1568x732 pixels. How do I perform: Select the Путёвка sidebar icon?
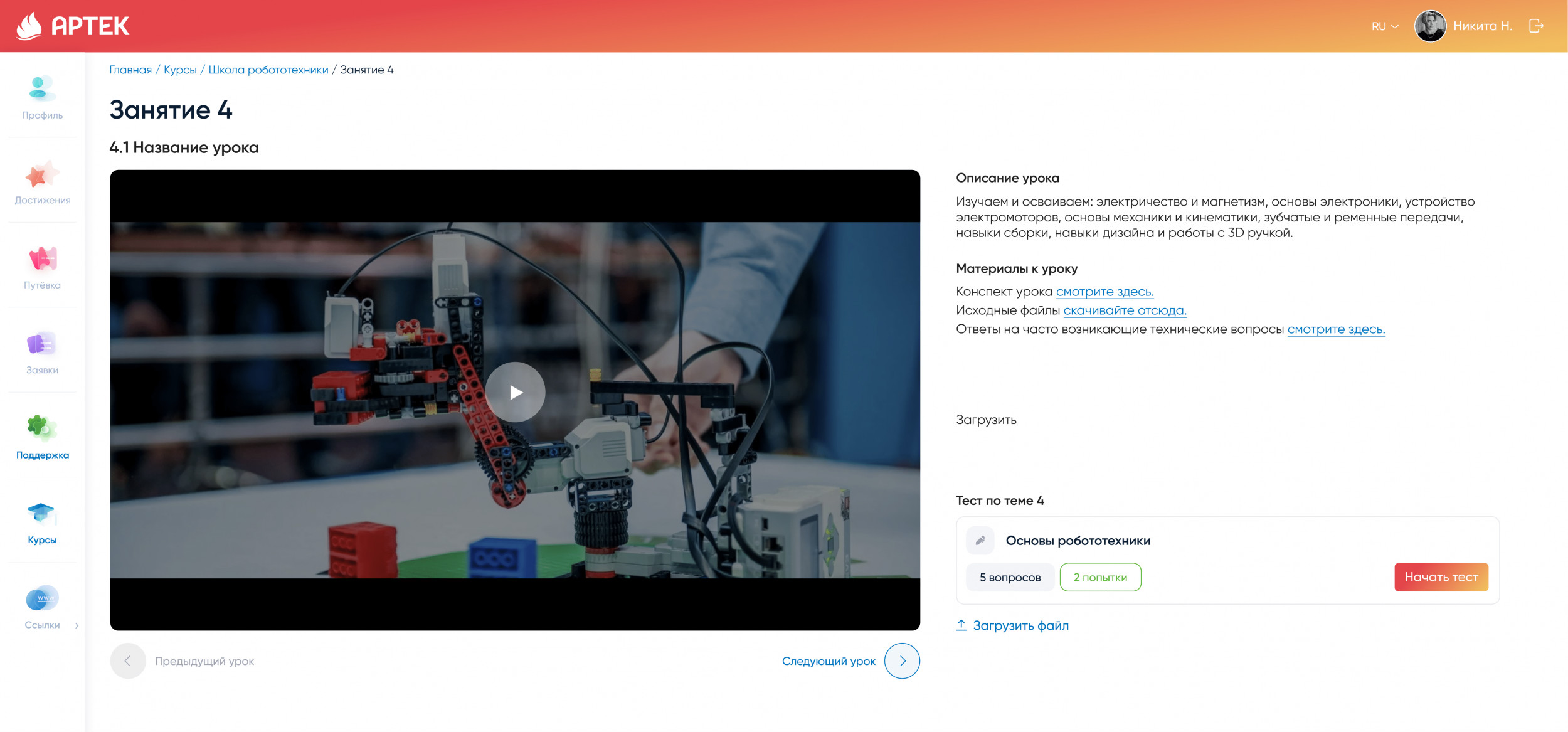coord(42,259)
